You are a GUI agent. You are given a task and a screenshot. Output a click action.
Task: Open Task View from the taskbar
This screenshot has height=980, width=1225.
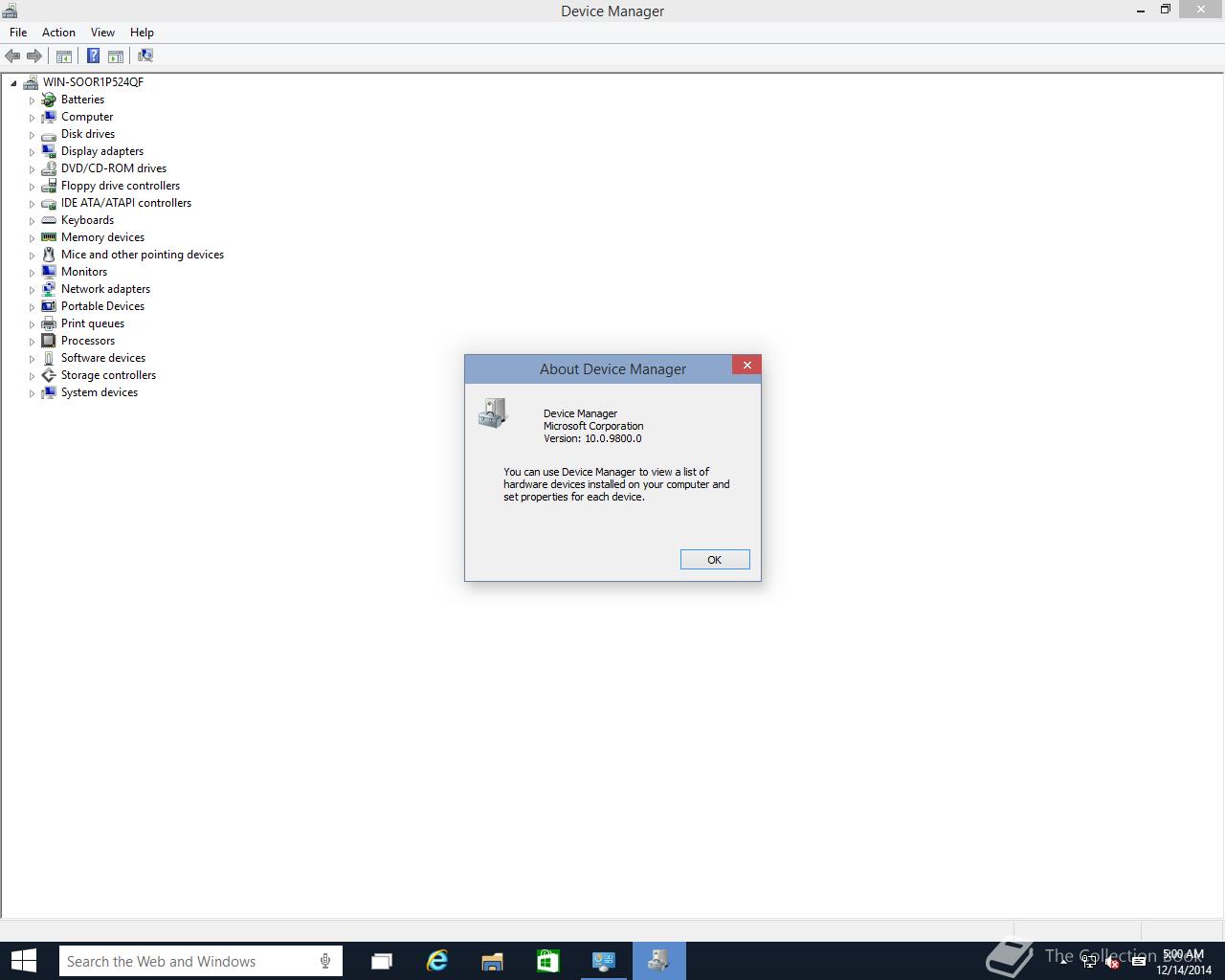(x=382, y=961)
